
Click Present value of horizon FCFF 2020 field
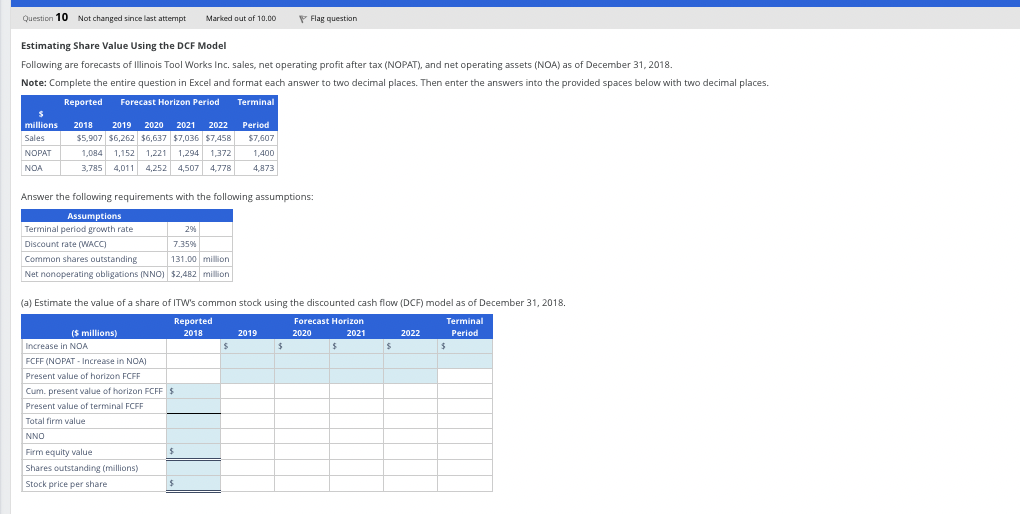point(302,376)
